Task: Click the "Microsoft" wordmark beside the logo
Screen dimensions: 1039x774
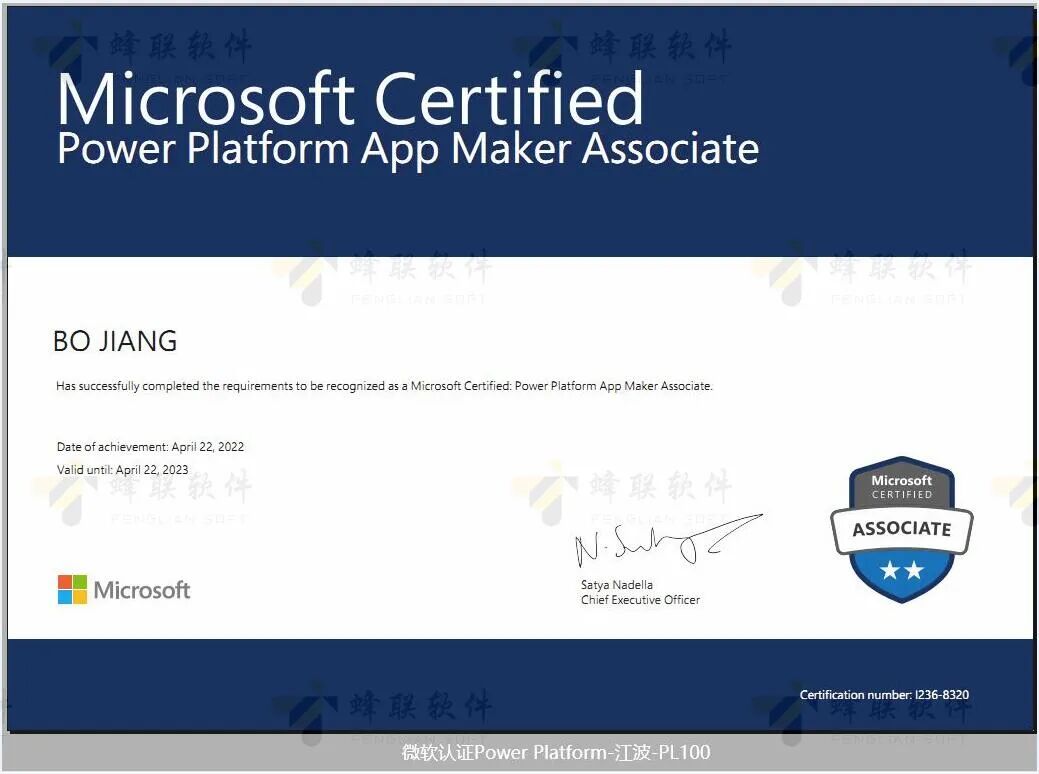Action: [x=142, y=590]
